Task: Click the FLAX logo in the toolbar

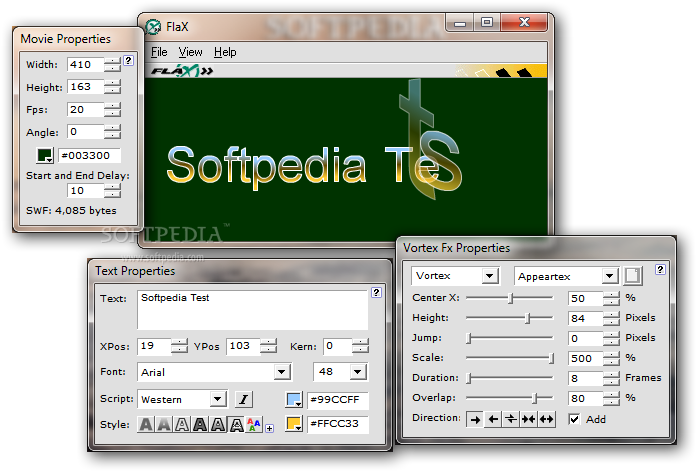Action: tap(181, 71)
